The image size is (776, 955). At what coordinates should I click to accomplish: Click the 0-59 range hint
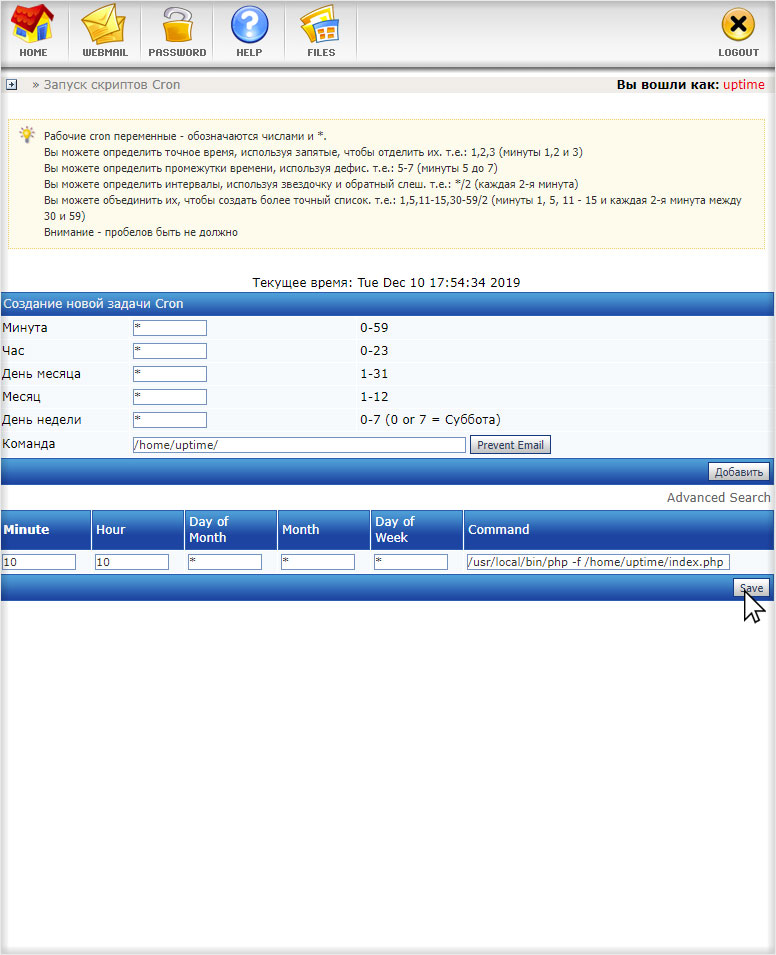pyautogui.click(x=374, y=328)
